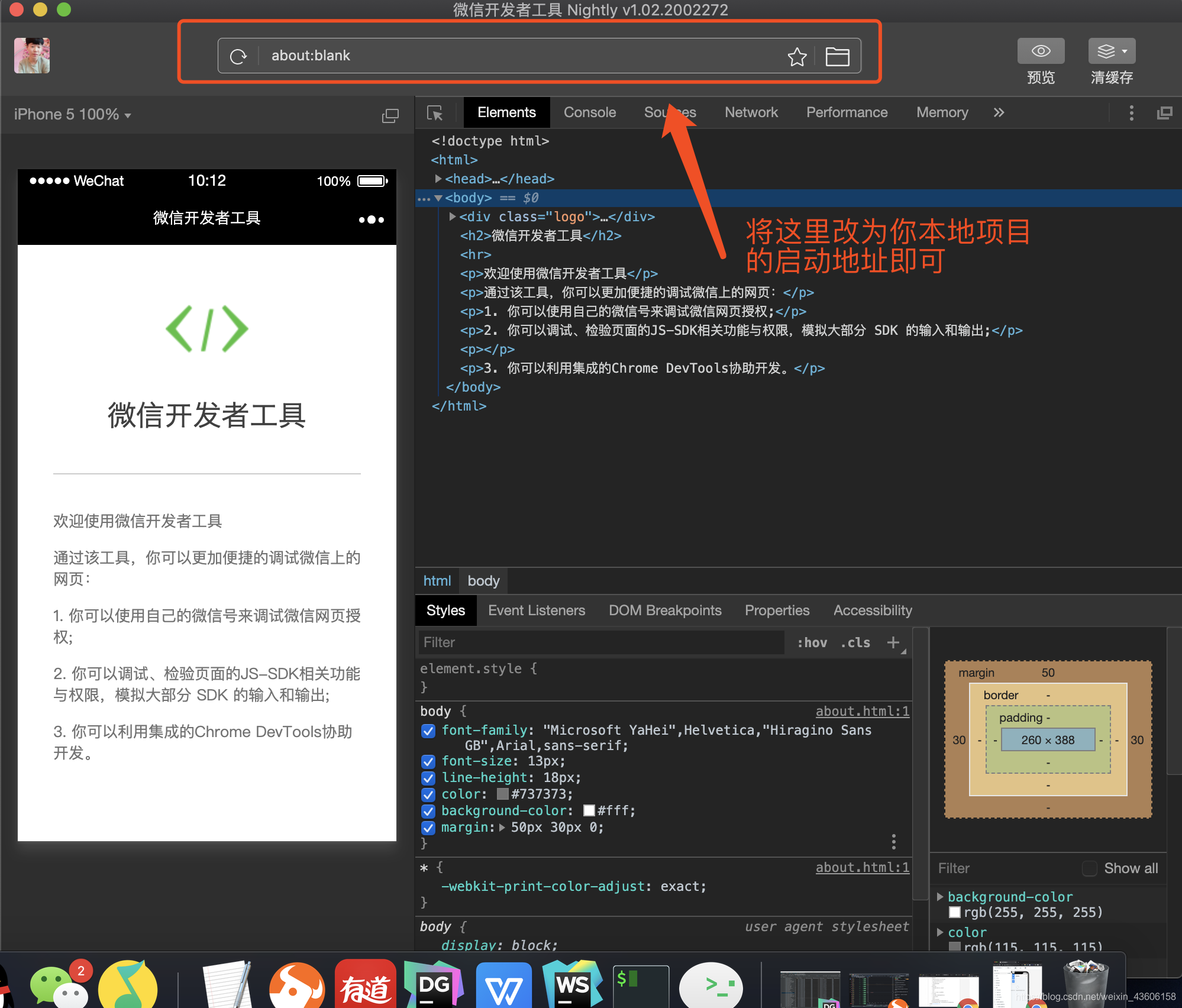Open iPhone 5 100% device dropdown
1182x1008 pixels.
pos(72,114)
